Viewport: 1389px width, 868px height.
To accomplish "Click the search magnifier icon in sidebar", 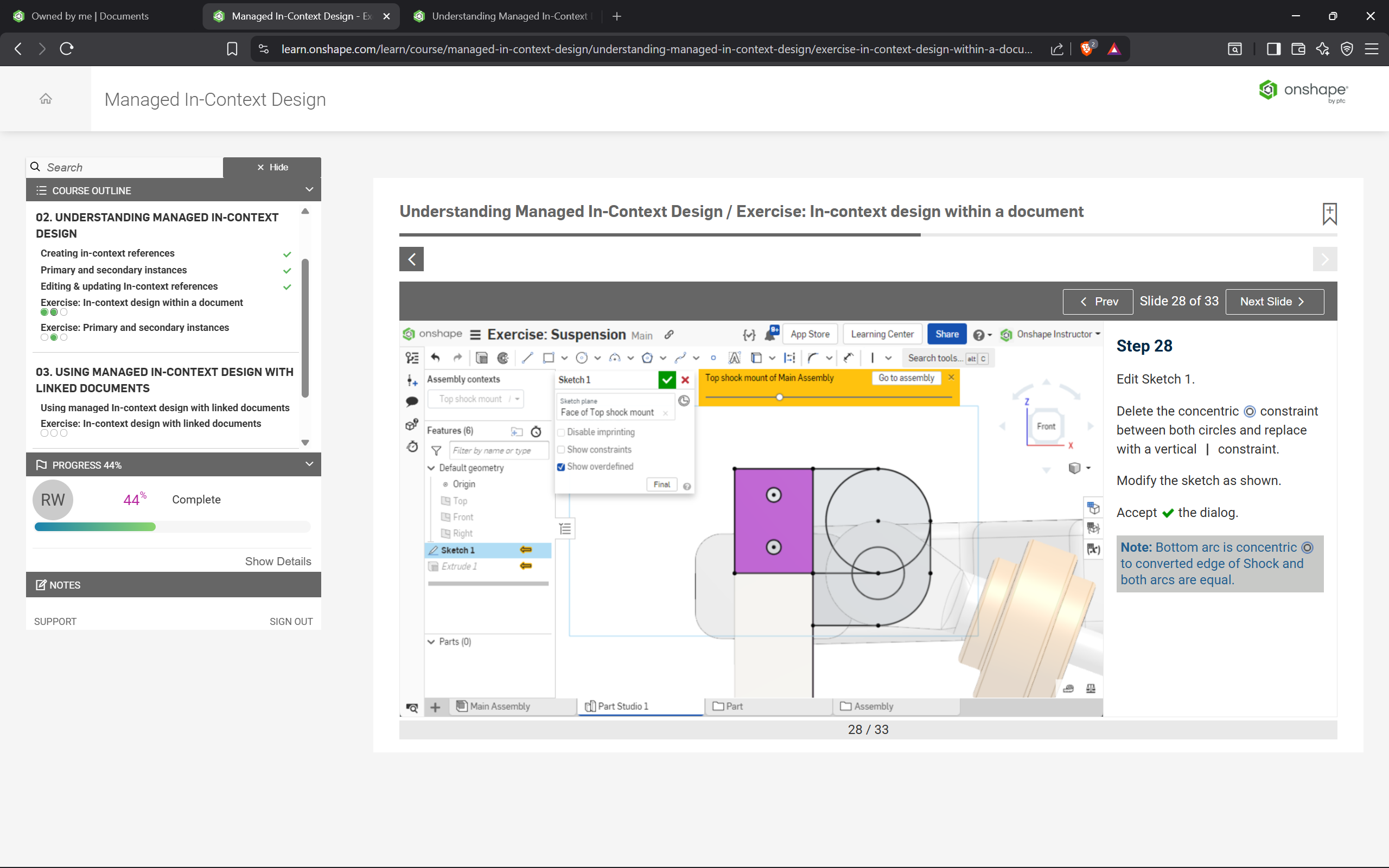I will (36, 167).
